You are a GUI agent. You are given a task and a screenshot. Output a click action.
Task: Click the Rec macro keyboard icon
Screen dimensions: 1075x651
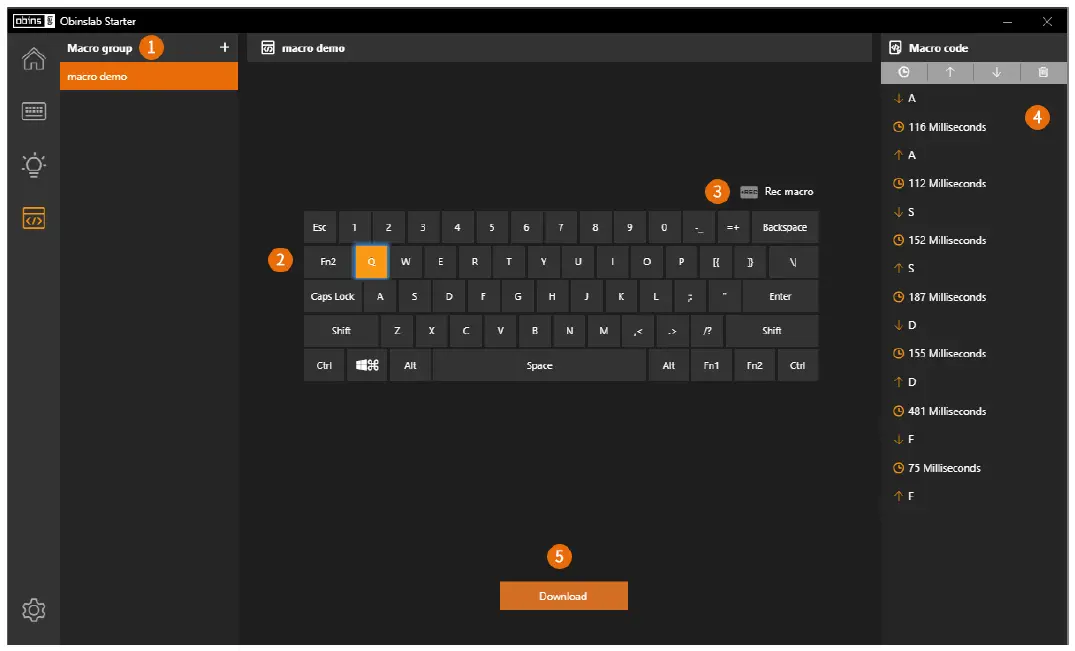click(x=749, y=192)
